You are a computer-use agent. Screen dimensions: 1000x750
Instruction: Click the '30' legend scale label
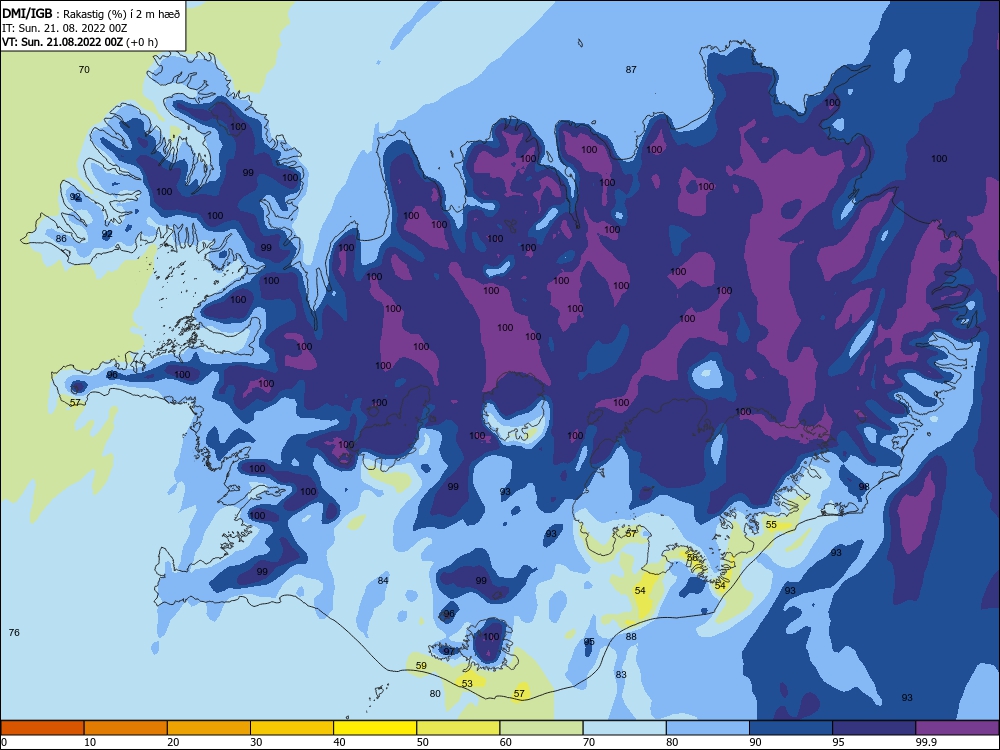click(256, 742)
